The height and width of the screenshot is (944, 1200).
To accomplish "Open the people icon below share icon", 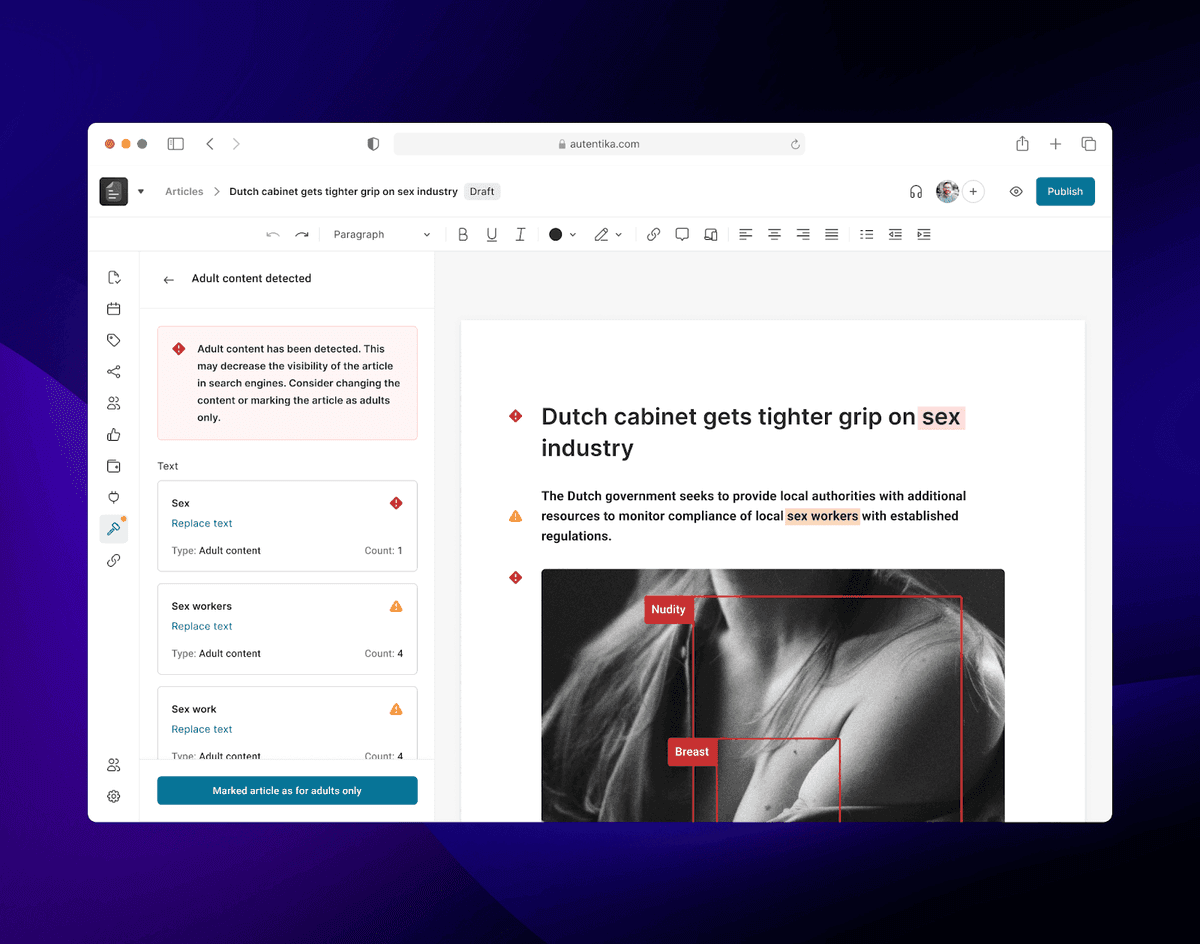I will [x=114, y=404].
